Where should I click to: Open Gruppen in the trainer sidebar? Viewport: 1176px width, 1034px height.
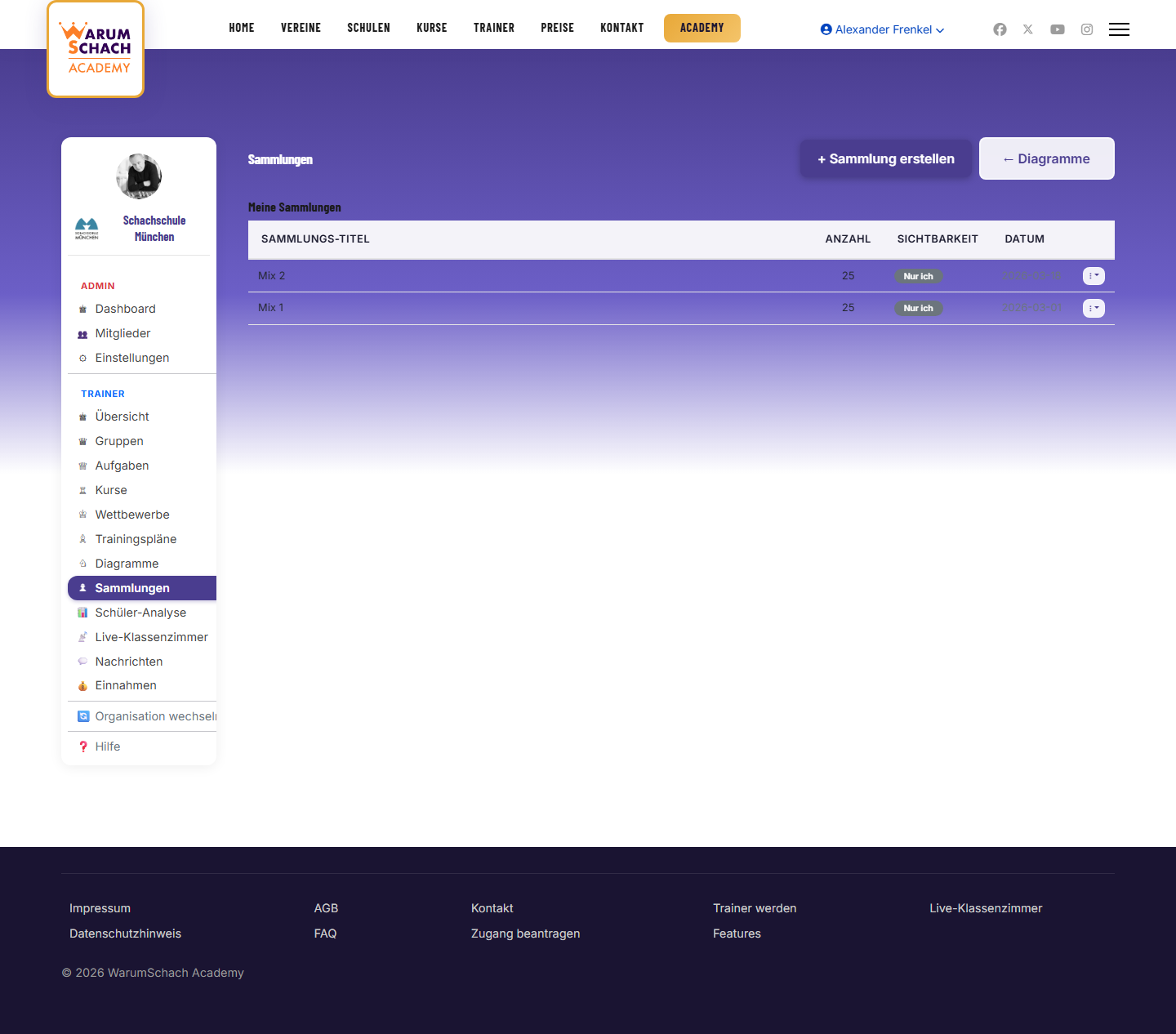point(119,441)
